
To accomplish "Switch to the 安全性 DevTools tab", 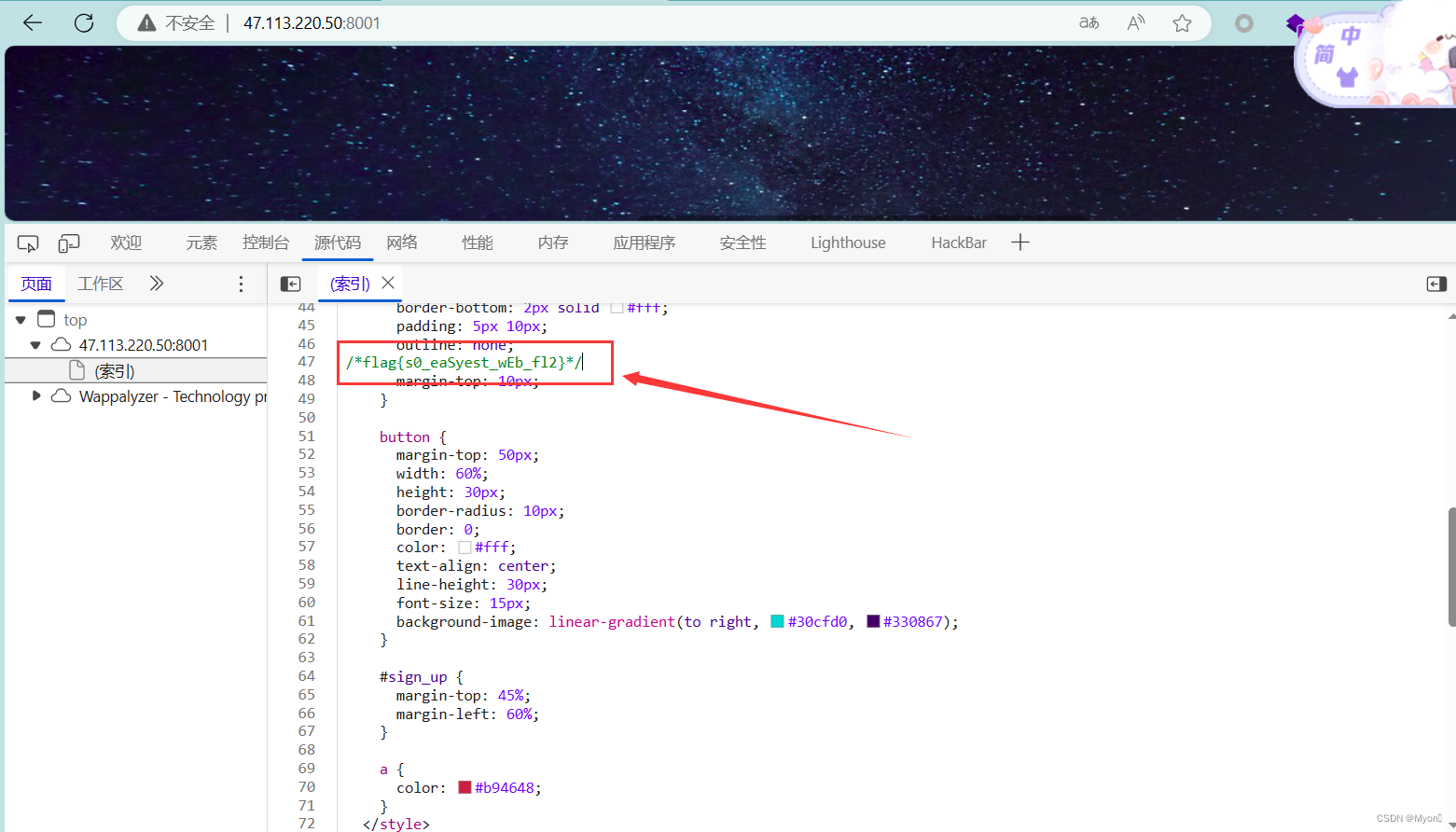I will coord(743,243).
